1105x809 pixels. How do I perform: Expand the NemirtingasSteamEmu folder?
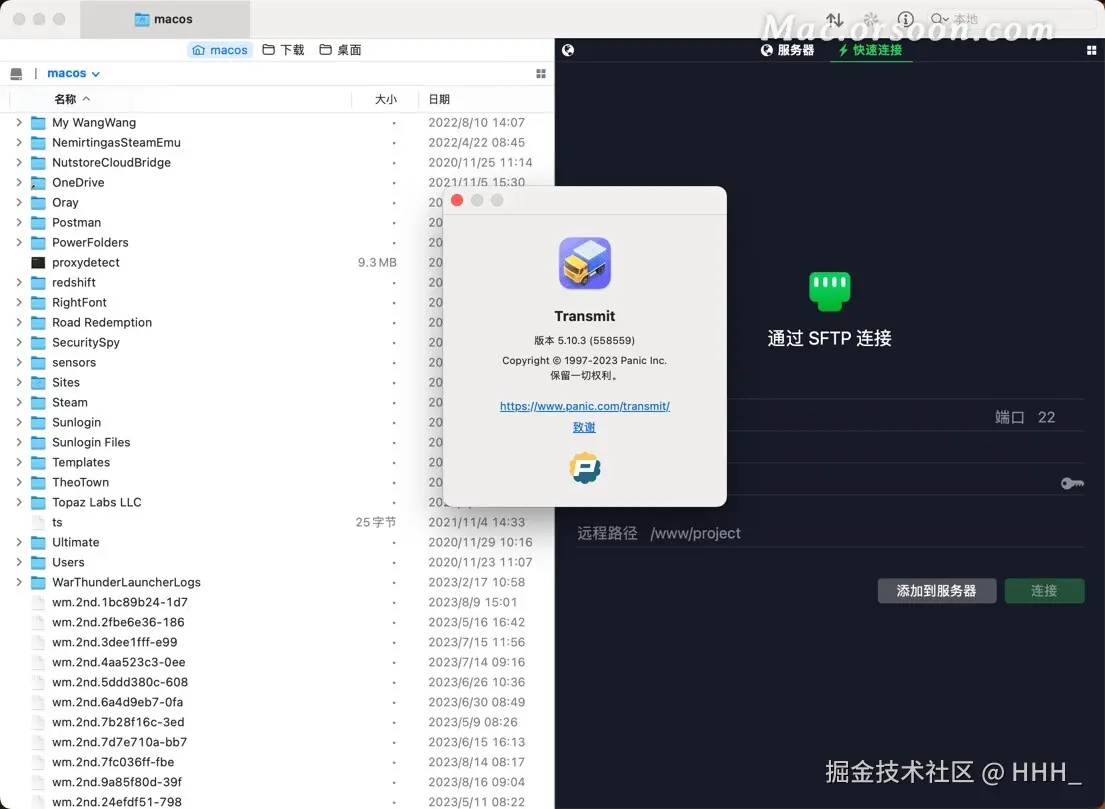19,142
